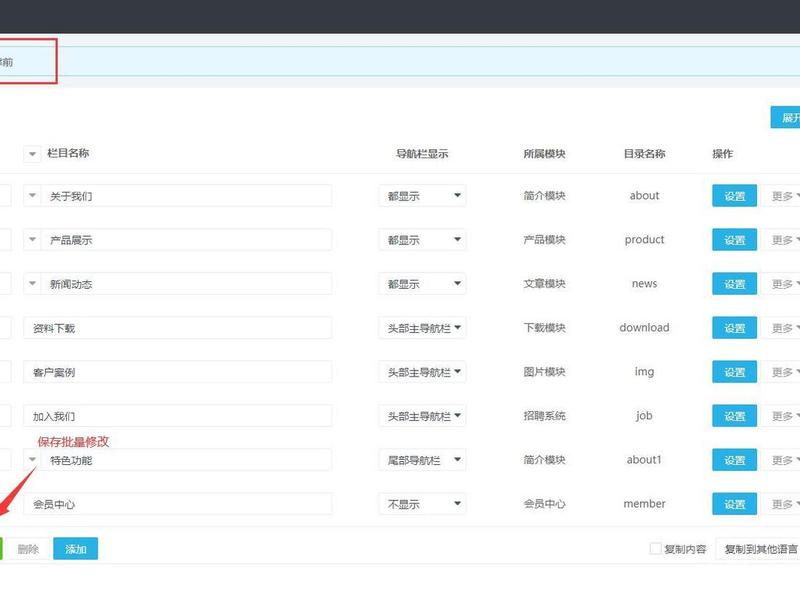This screenshot has height=600, width=800.
Task: Edit the 产品展示 column name field
Action: 186,239
